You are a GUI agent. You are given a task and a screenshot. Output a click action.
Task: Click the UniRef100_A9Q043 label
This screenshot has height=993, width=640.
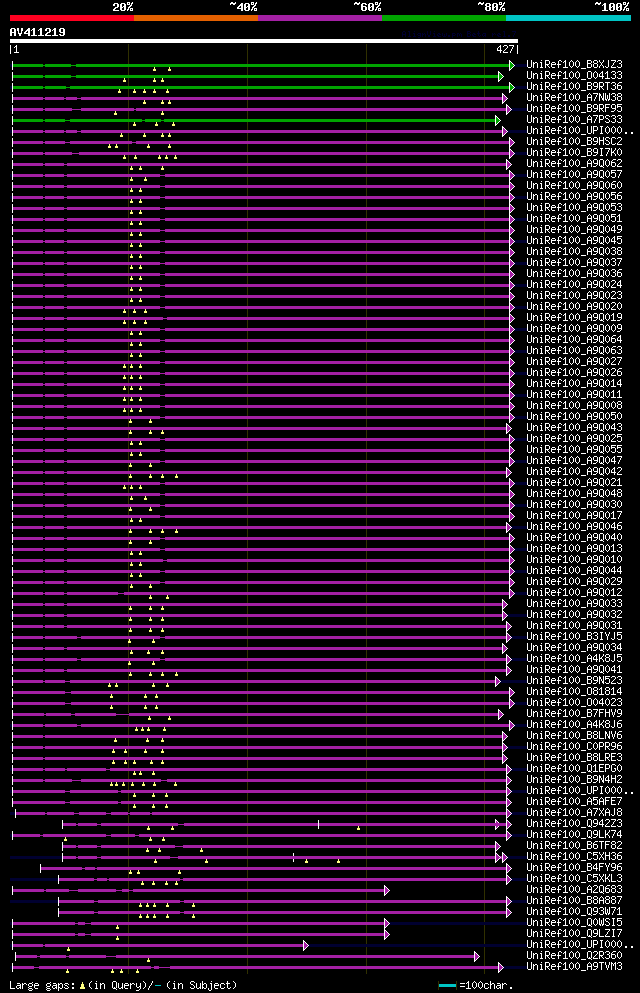pyautogui.click(x=574, y=427)
